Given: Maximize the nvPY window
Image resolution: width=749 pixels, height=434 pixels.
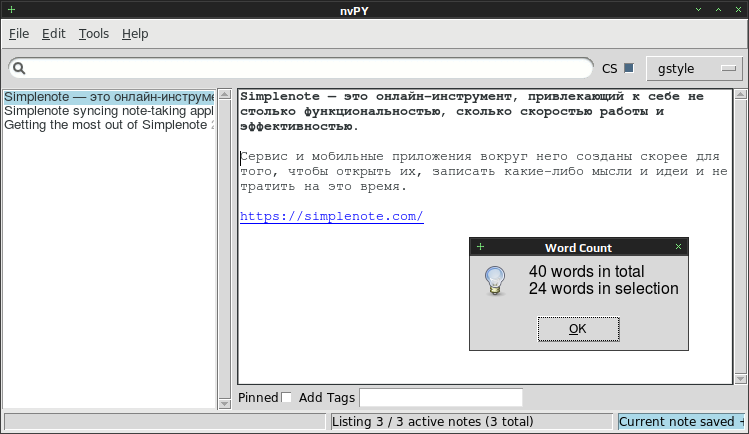Looking at the screenshot, I should pyautogui.click(x=718, y=10).
